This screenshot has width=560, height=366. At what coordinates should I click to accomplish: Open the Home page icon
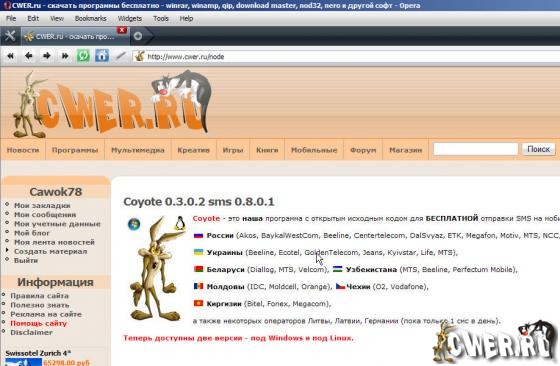(x=102, y=56)
